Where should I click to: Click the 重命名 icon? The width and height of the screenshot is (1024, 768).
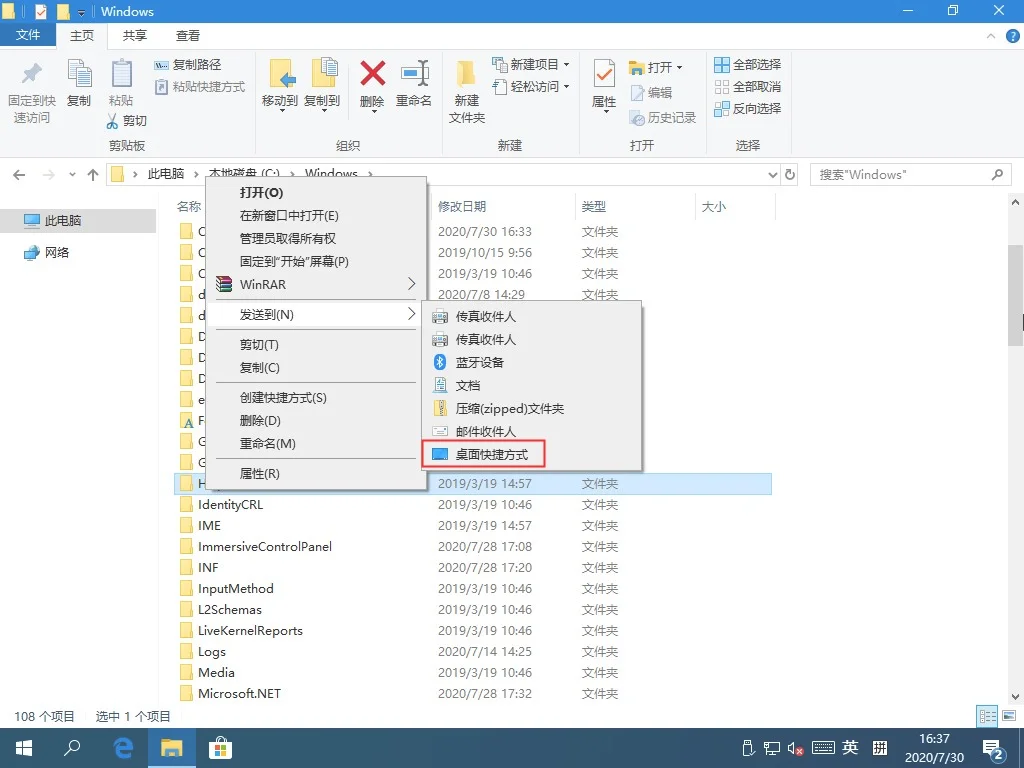(415, 73)
